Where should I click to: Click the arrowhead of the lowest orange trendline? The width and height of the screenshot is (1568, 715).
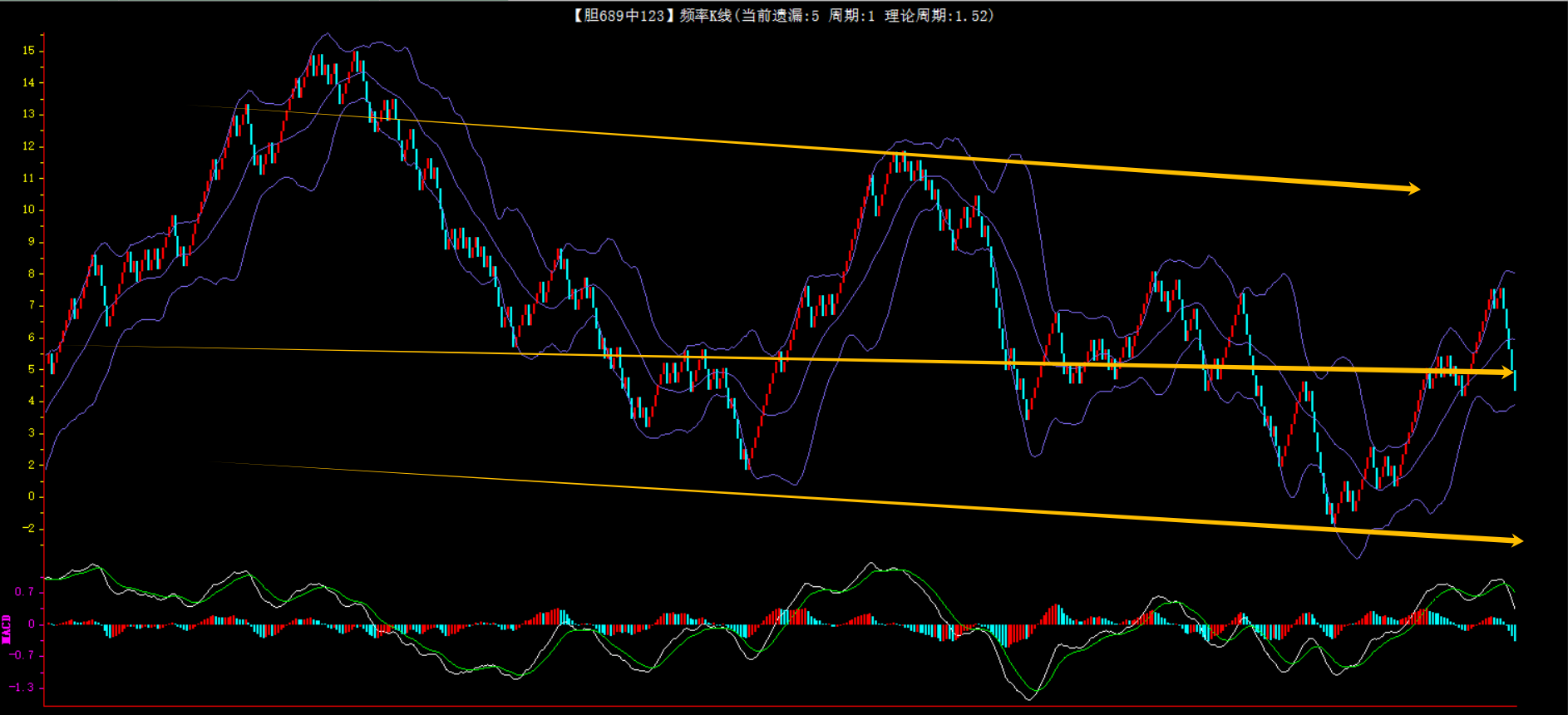(x=1516, y=540)
